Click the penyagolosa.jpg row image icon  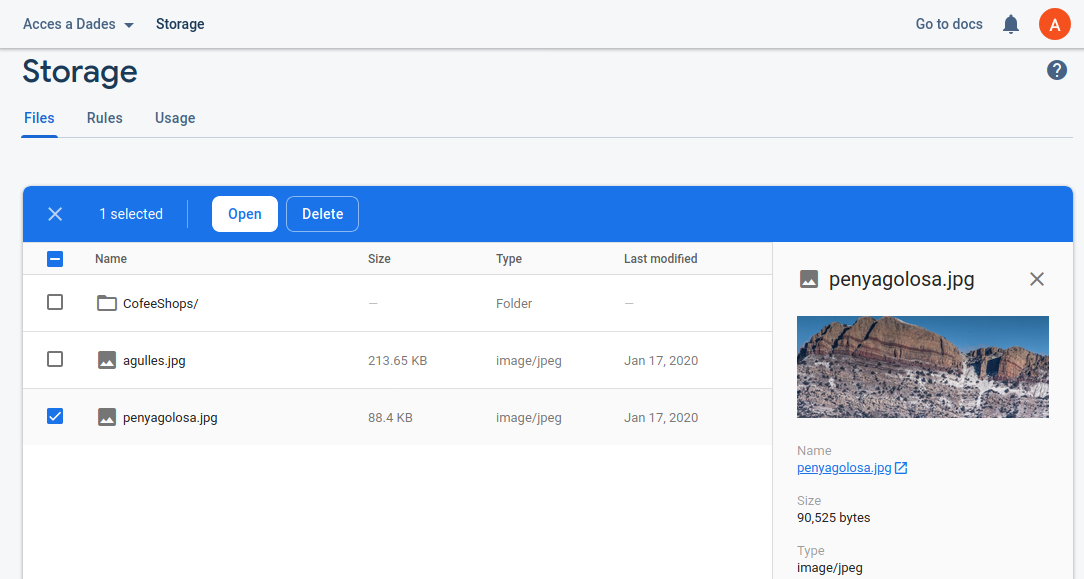[107, 417]
